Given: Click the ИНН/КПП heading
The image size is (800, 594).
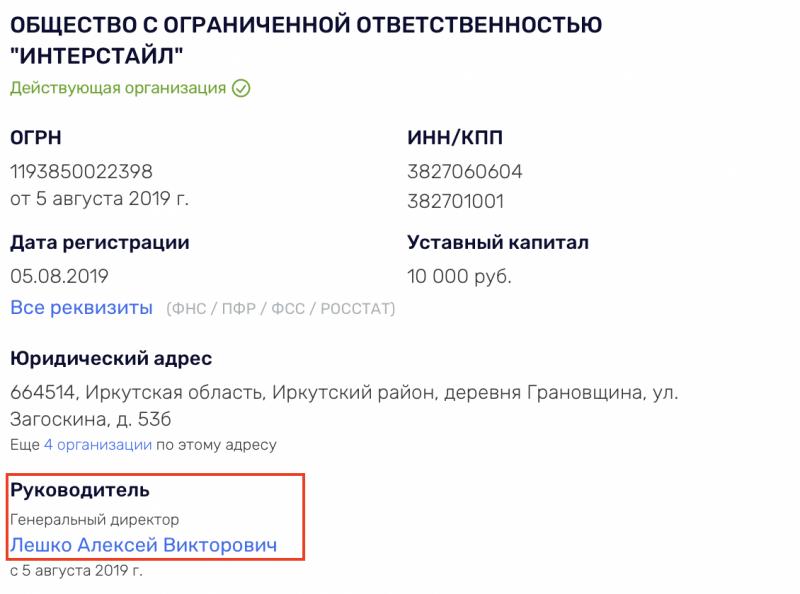Looking at the screenshot, I should pyautogui.click(x=455, y=137).
